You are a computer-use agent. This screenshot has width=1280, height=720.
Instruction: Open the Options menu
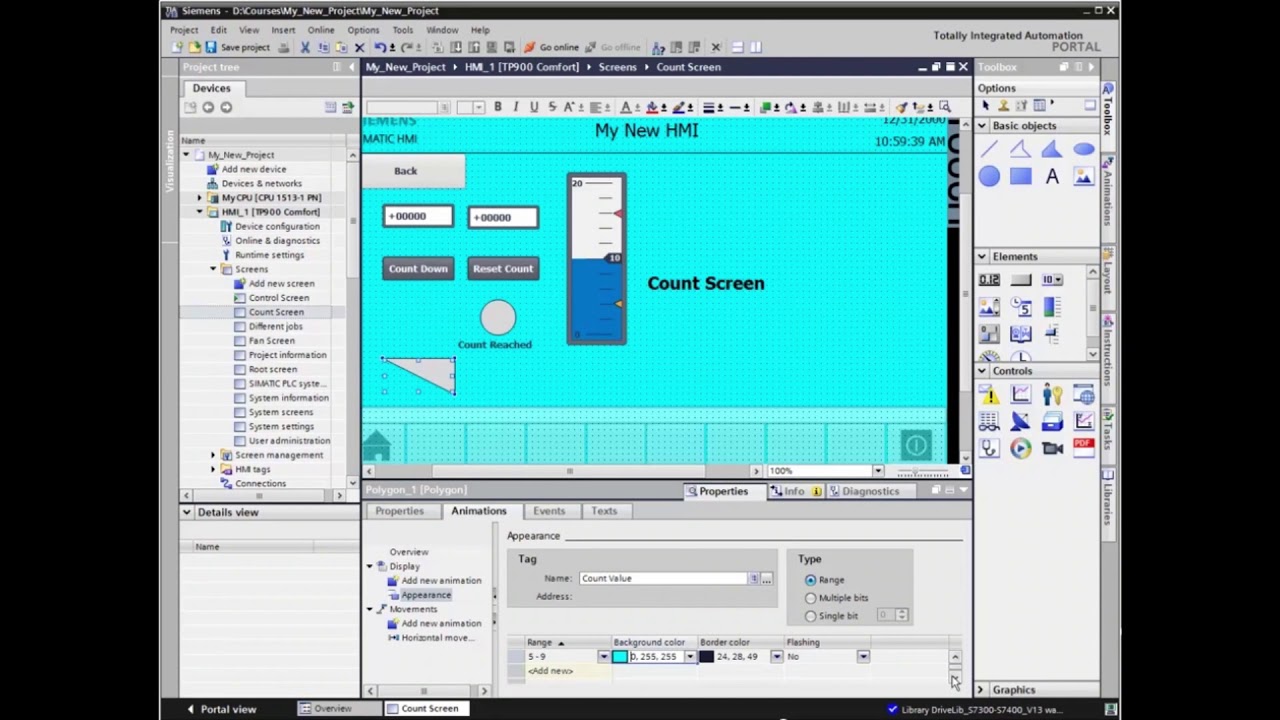click(x=363, y=30)
